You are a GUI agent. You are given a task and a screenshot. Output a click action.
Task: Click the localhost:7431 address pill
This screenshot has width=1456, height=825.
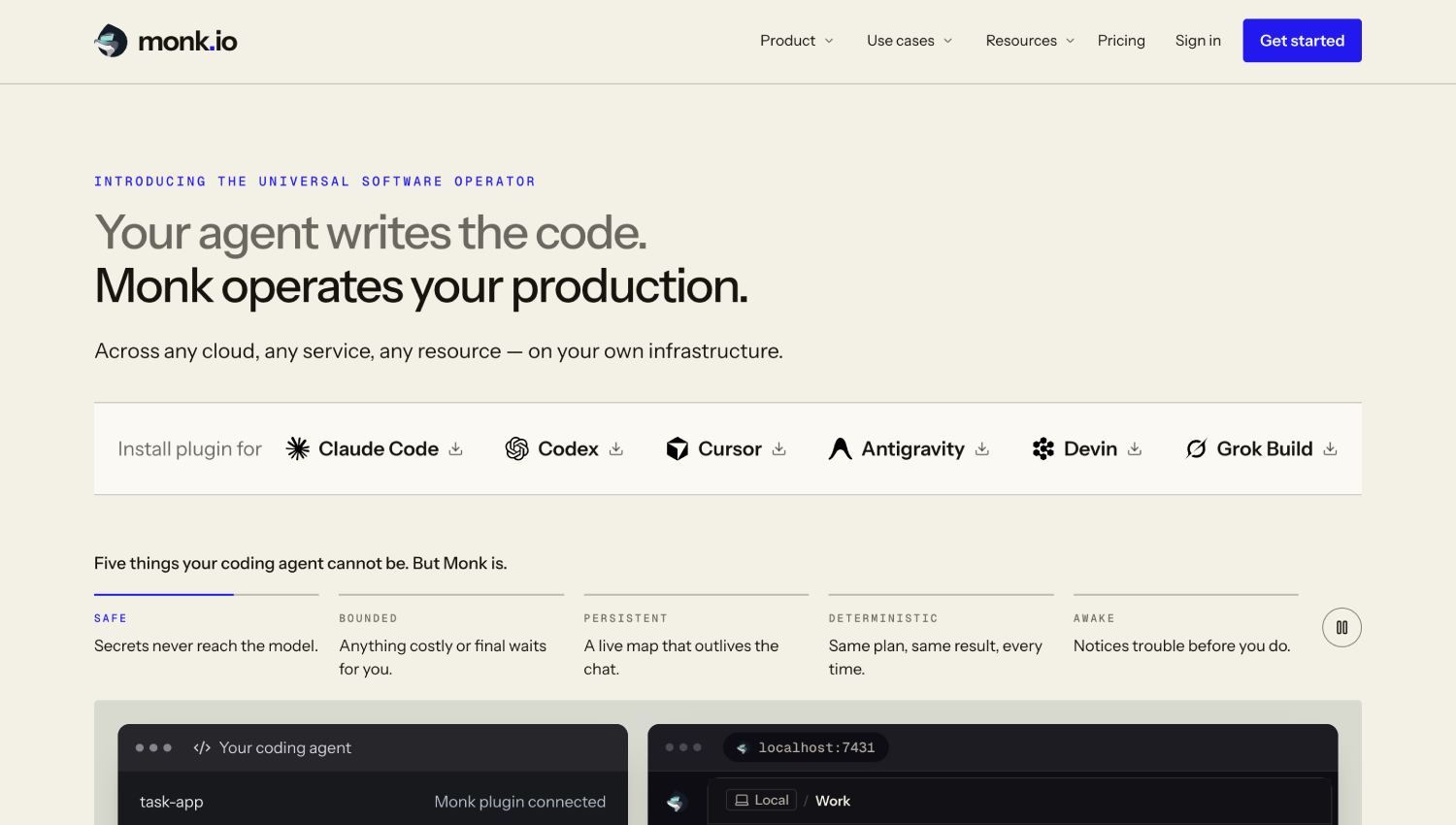click(806, 747)
